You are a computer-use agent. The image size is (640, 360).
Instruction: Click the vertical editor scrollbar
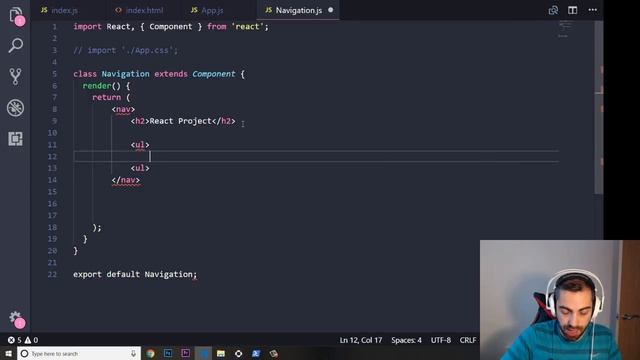pyautogui.click(x=599, y=107)
